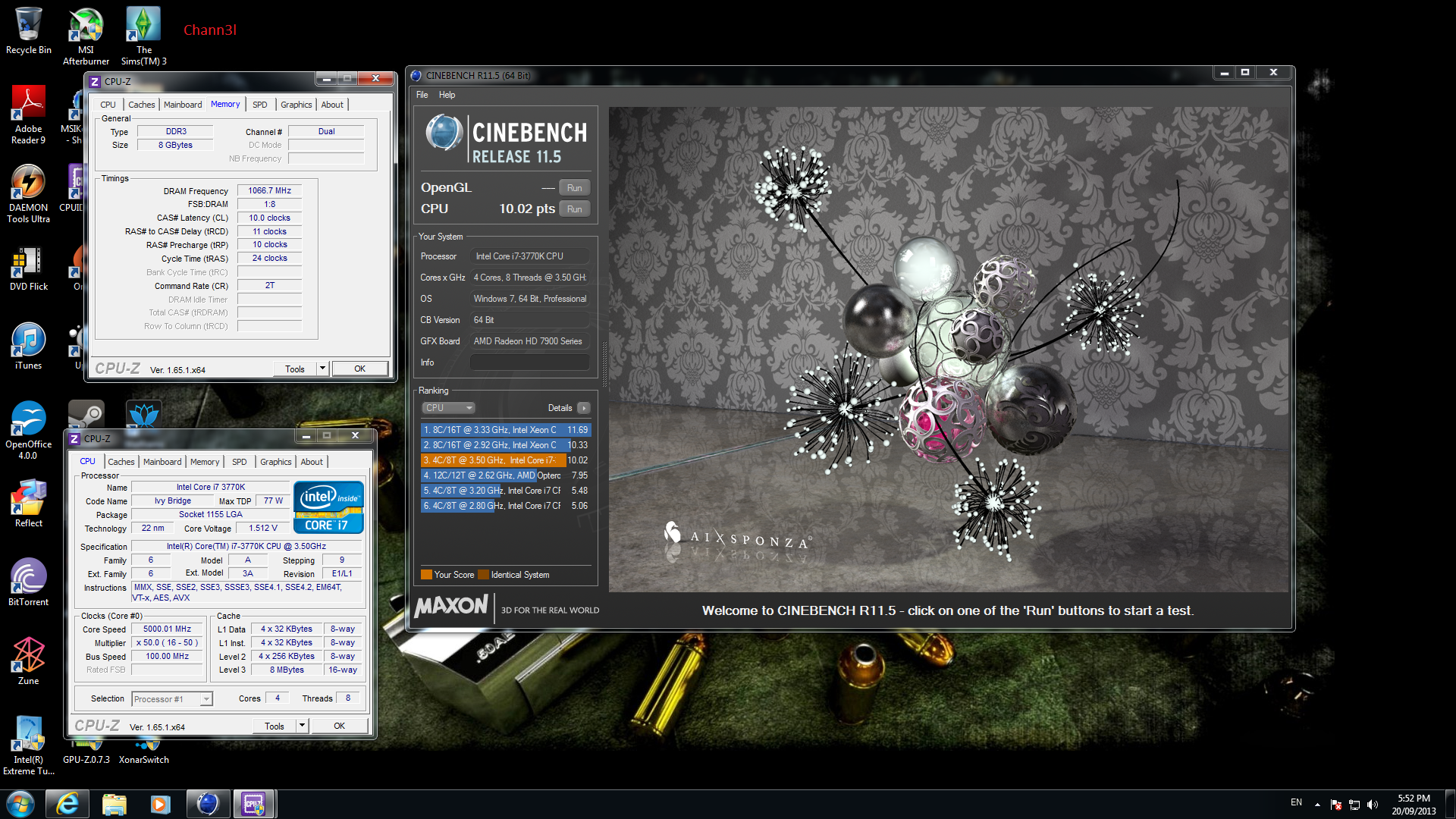The image size is (1456, 819).
Task: Launch Zune desktop icon
Action: [28, 661]
